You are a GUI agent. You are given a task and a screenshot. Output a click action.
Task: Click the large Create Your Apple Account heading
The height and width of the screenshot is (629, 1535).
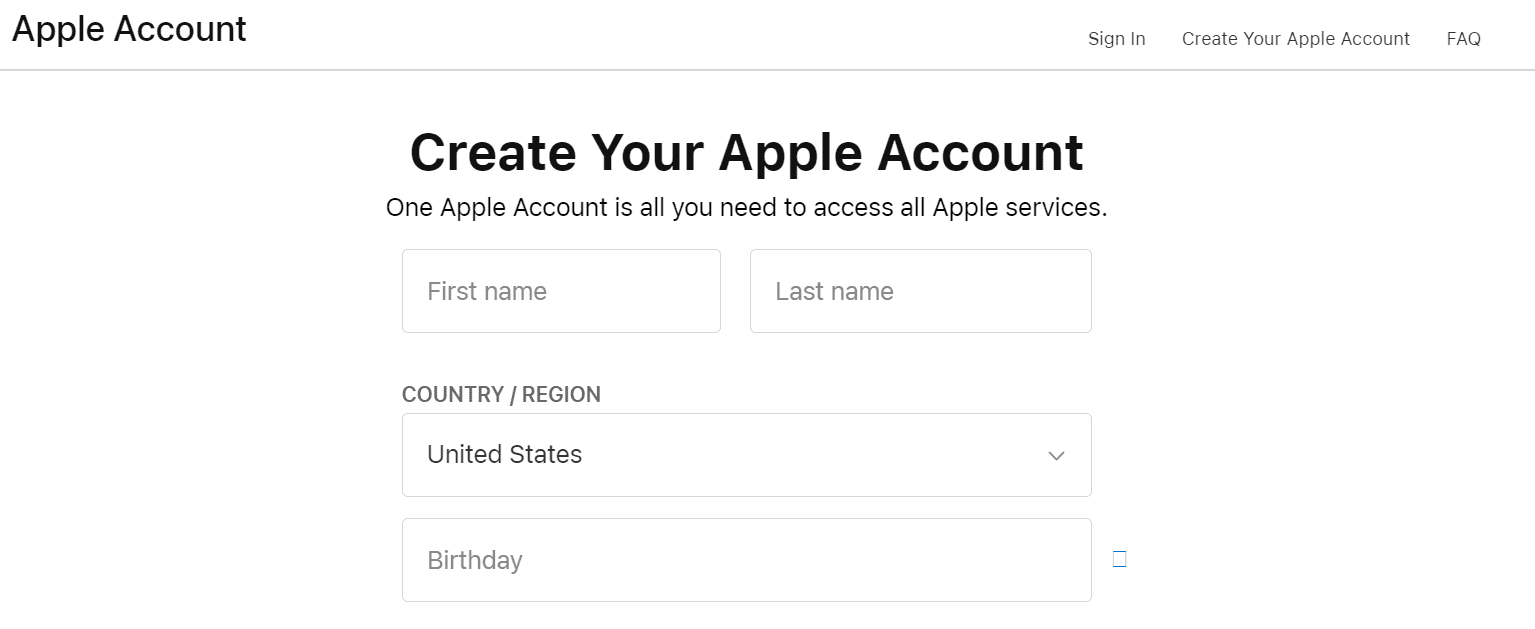(746, 152)
